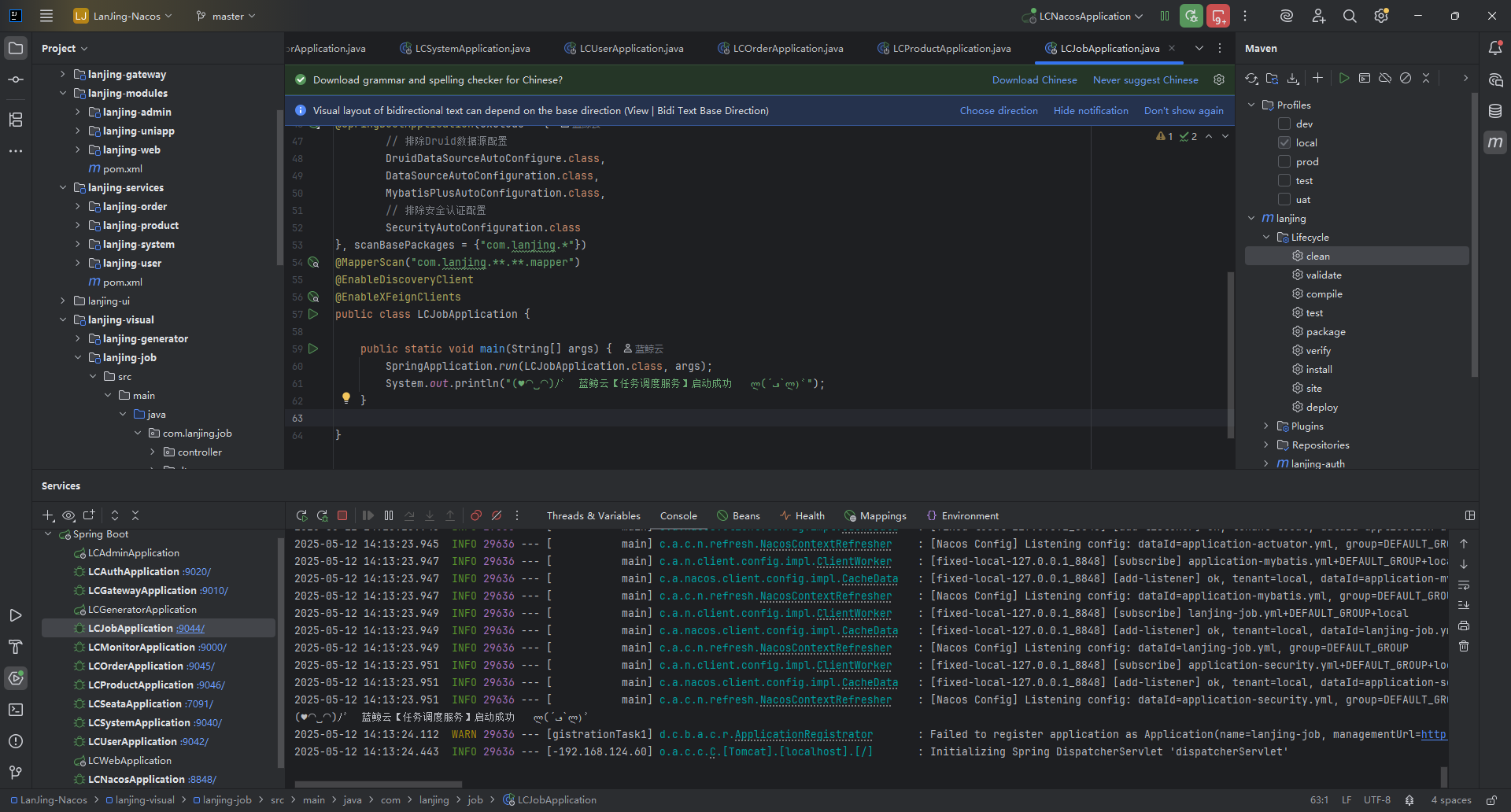Viewport: 1511px width, 812px height.
Task: Collapse the lanjing-modules folder
Action: pyautogui.click(x=63, y=93)
